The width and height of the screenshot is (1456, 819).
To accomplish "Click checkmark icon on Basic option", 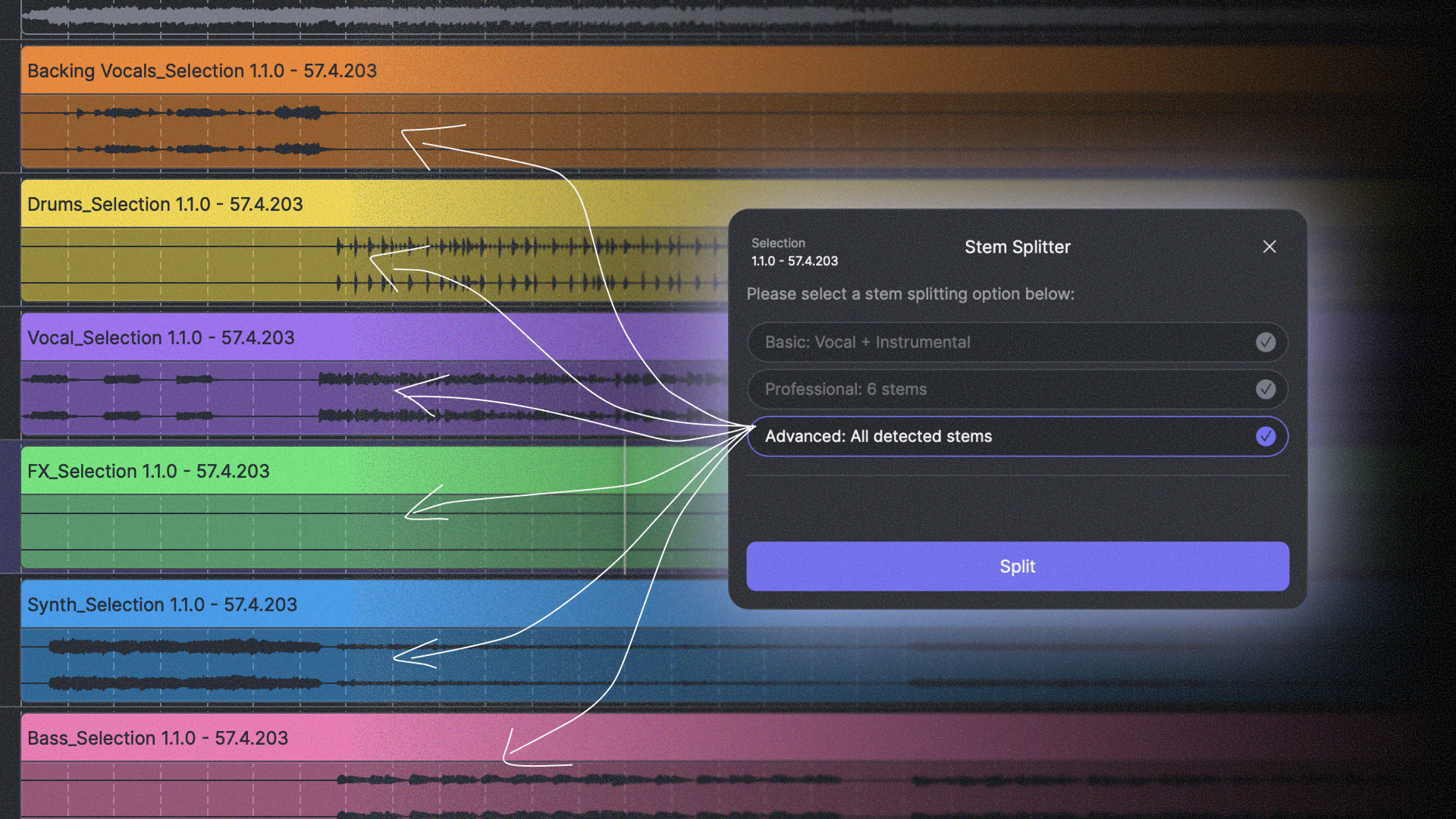I will (x=1265, y=342).
